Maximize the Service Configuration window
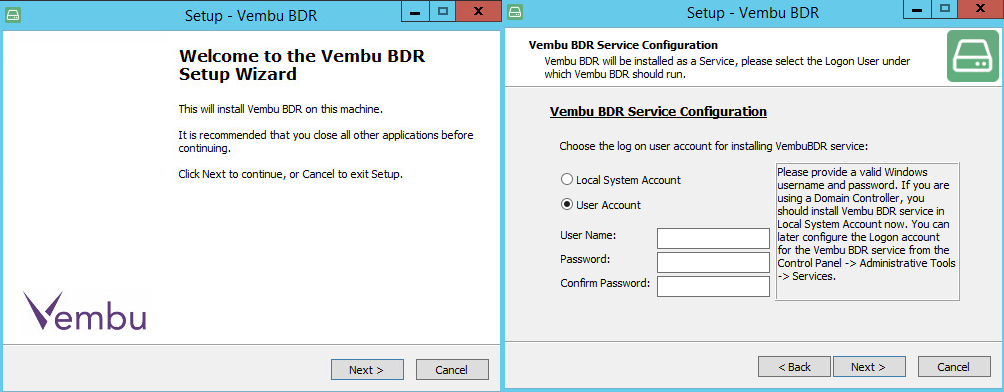Image resolution: width=1004 pixels, height=392 pixels. click(944, 9)
